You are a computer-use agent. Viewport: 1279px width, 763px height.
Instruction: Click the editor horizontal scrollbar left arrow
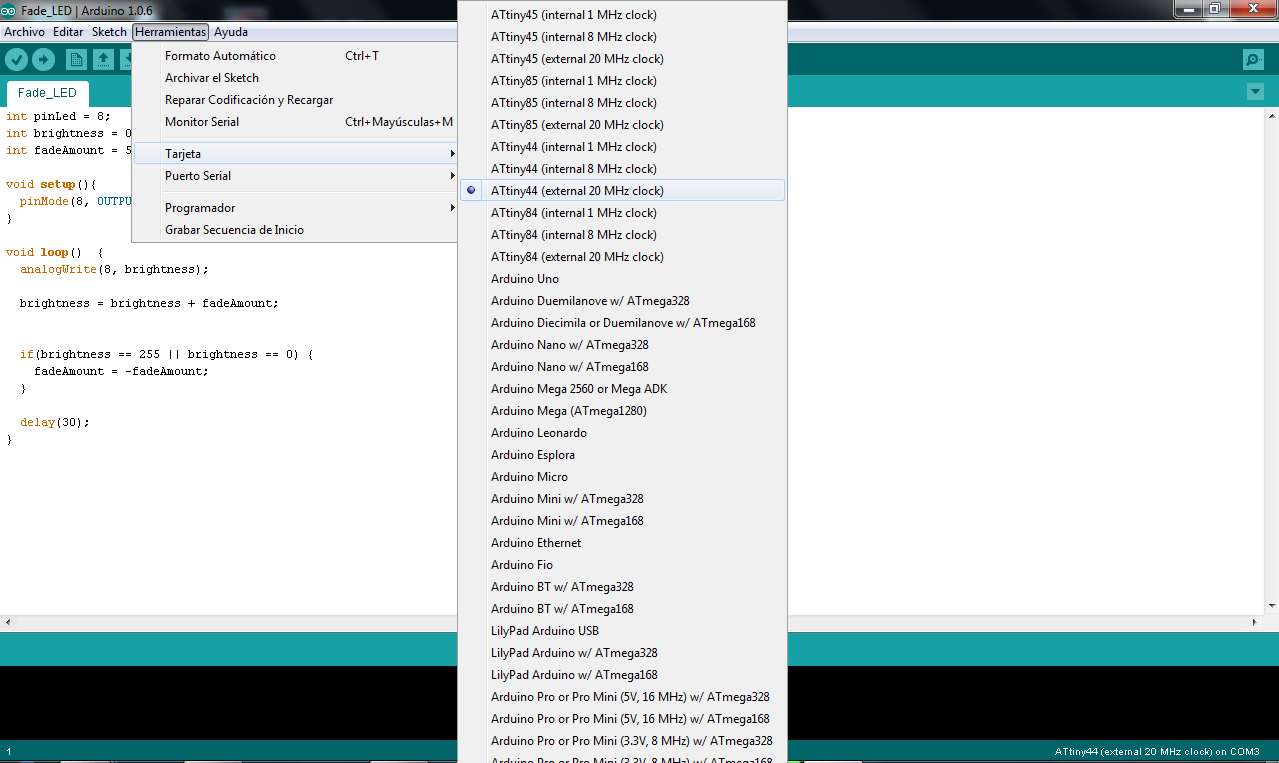point(8,622)
